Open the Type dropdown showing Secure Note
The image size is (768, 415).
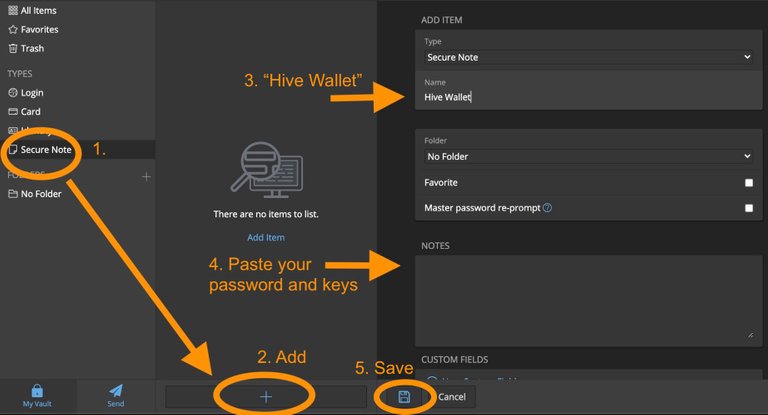click(x=588, y=57)
